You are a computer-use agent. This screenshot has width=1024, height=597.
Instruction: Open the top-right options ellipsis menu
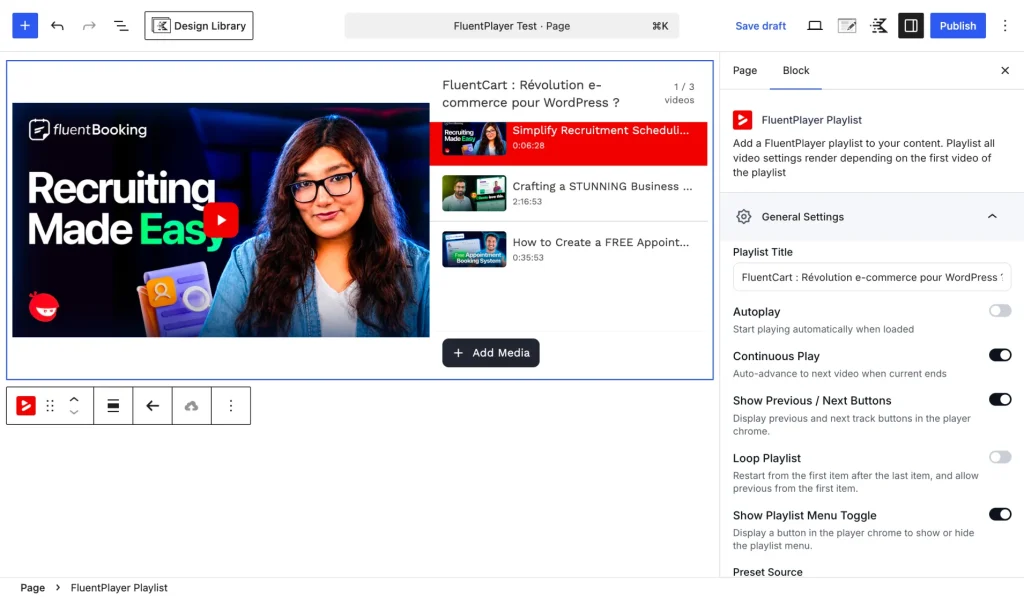pos(1005,25)
